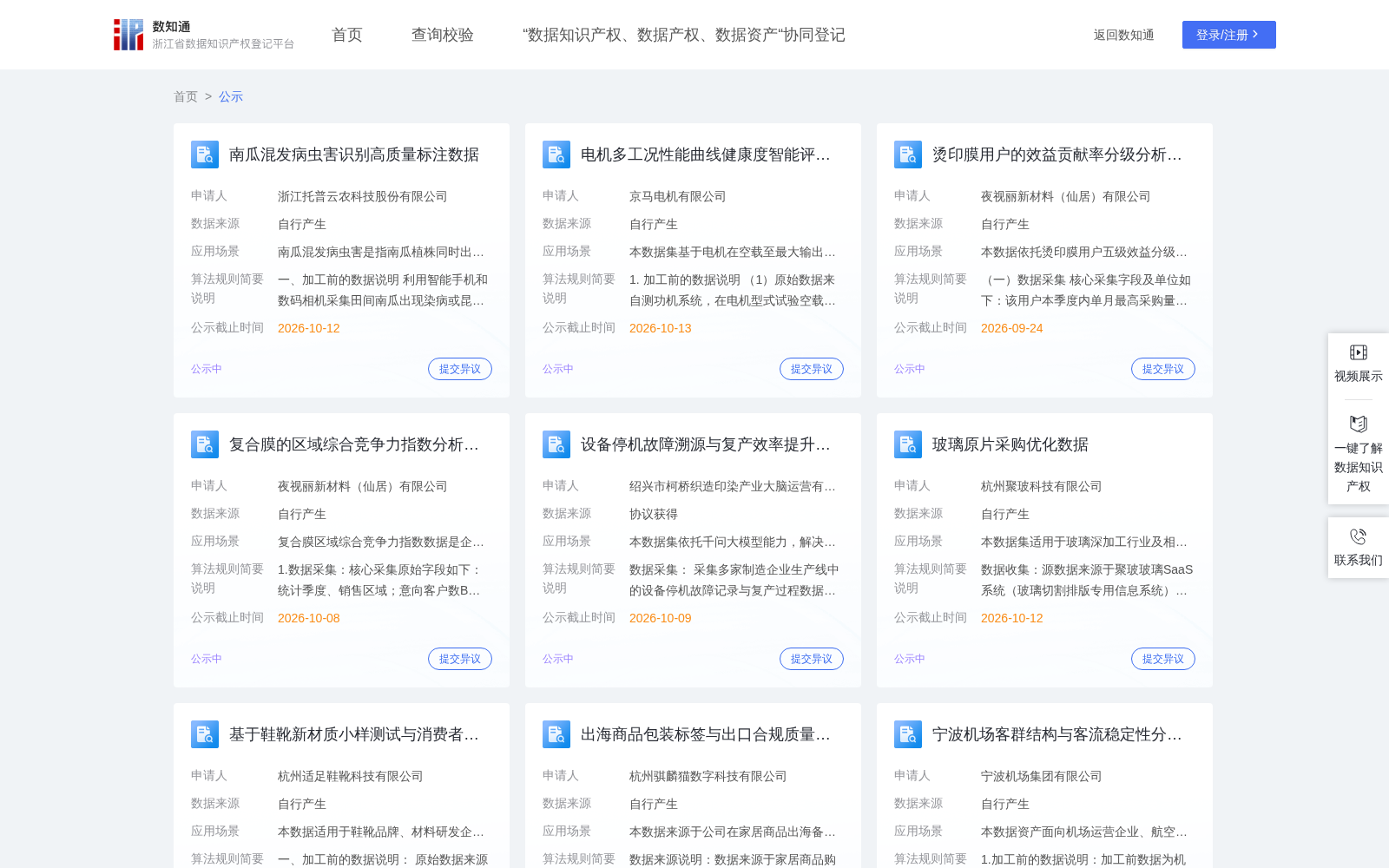The width and height of the screenshot is (1389, 868).
Task: Open title 宁波机场客群结构与客流稳定性分
Action: [x=1057, y=734]
